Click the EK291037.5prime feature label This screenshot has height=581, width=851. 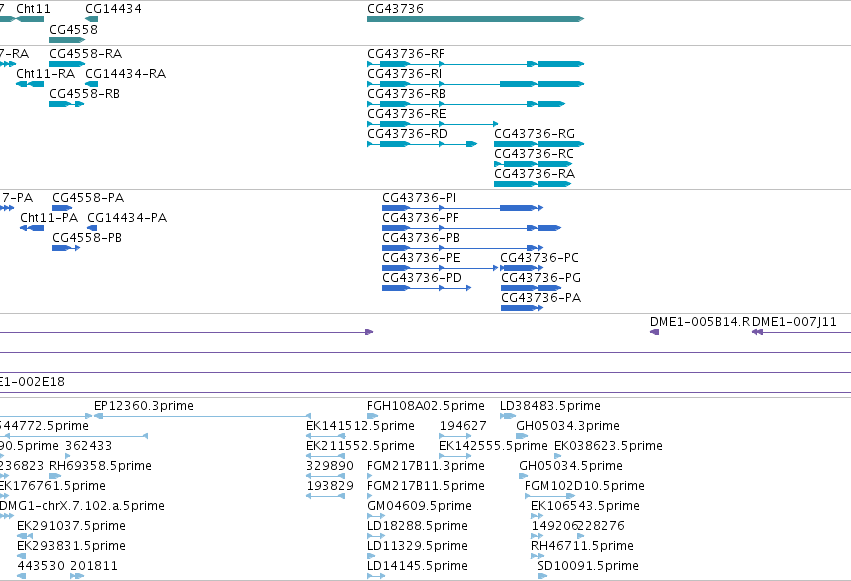[x=71, y=526]
